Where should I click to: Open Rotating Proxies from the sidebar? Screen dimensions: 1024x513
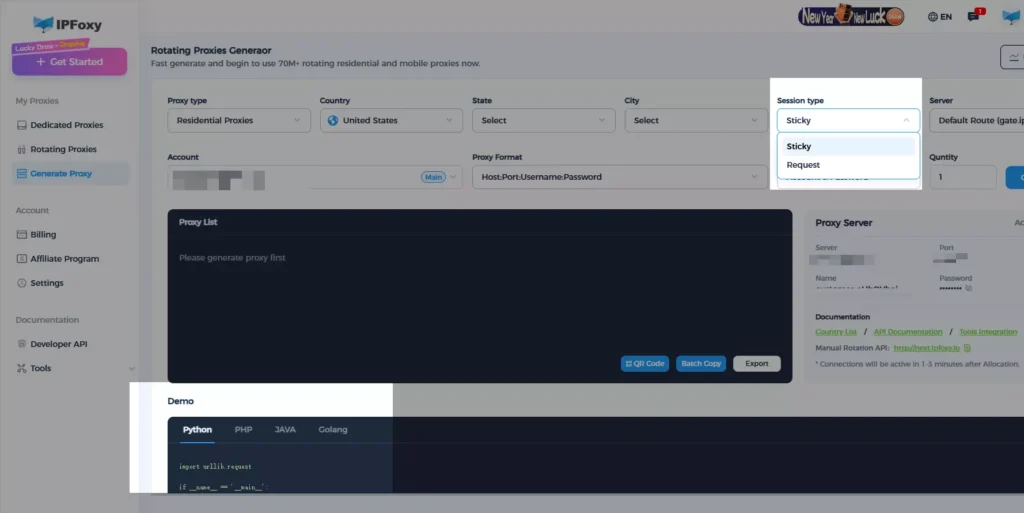pyautogui.click(x=63, y=149)
